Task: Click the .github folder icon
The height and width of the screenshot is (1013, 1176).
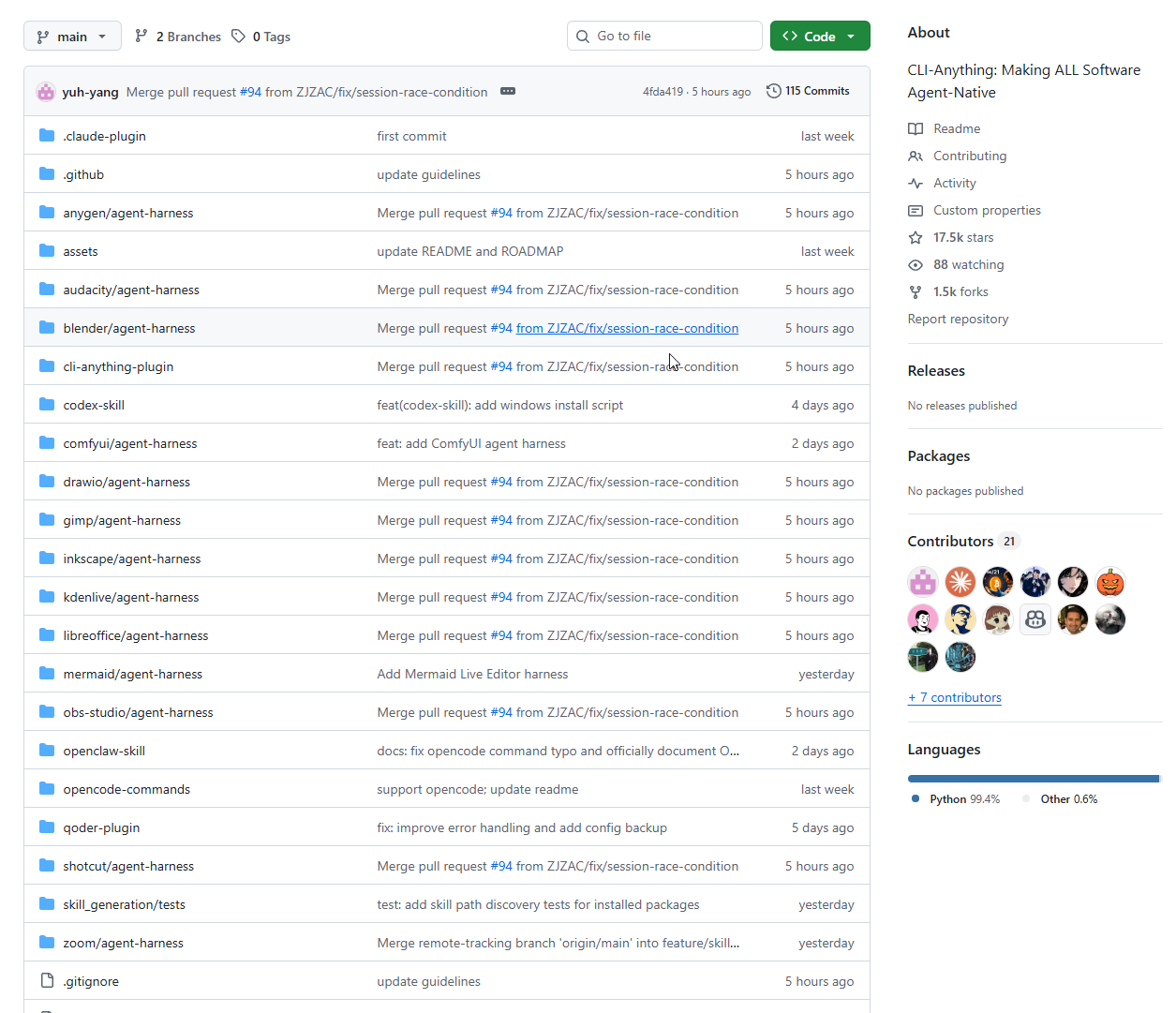Action: (47, 174)
